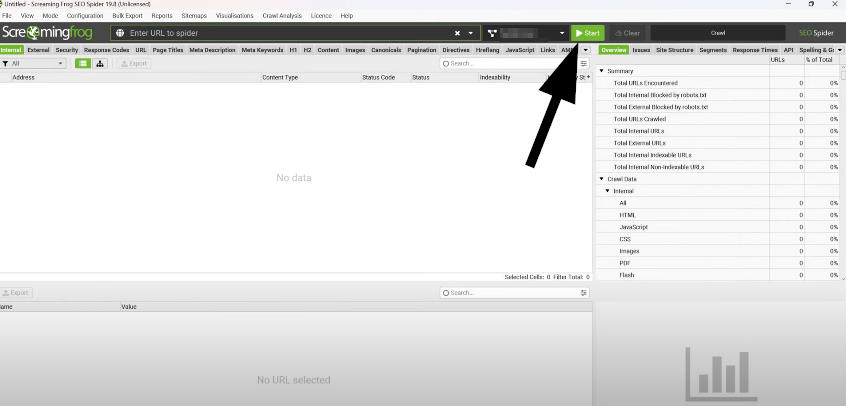Open search filter options in the lower search box
This screenshot has width=846, height=406.
[x=583, y=293]
